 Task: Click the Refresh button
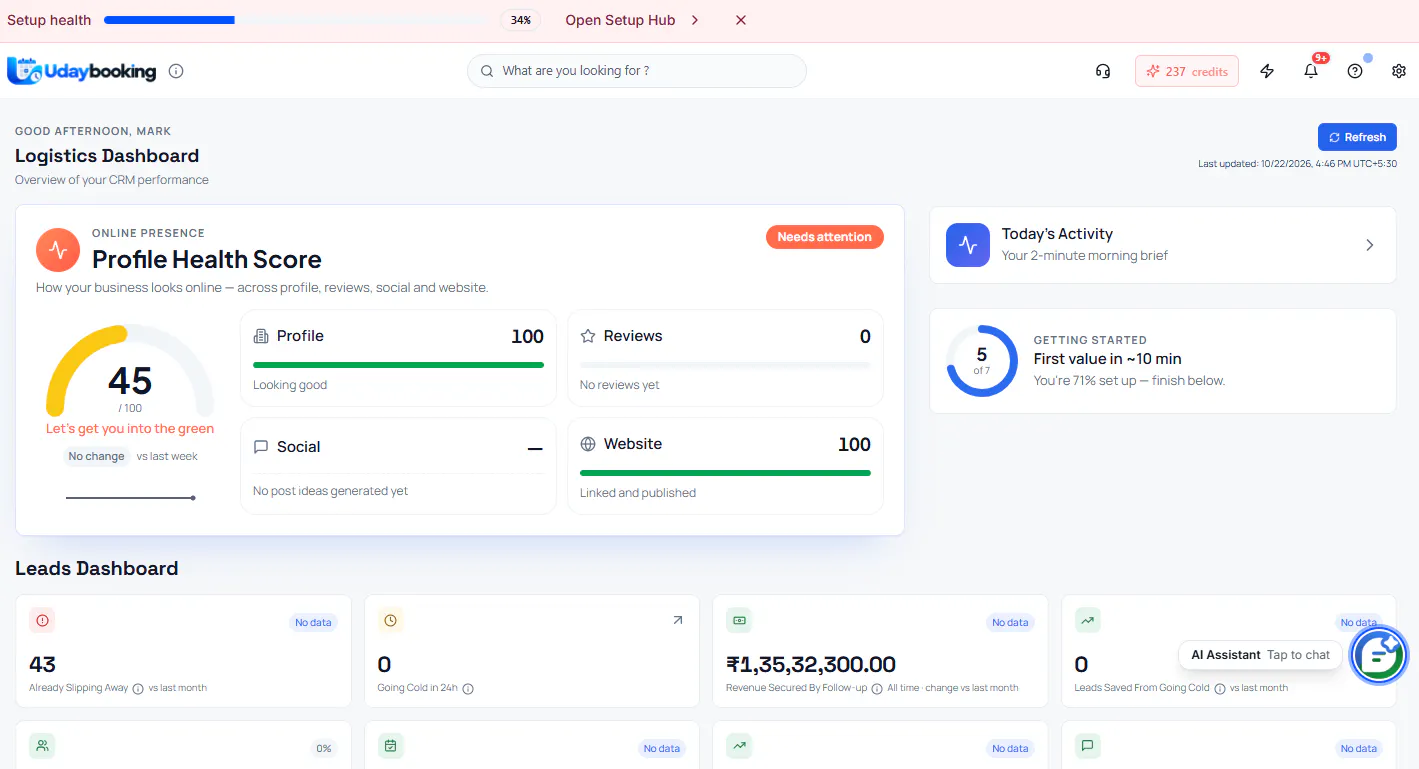pyautogui.click(x=1357, y=137)
